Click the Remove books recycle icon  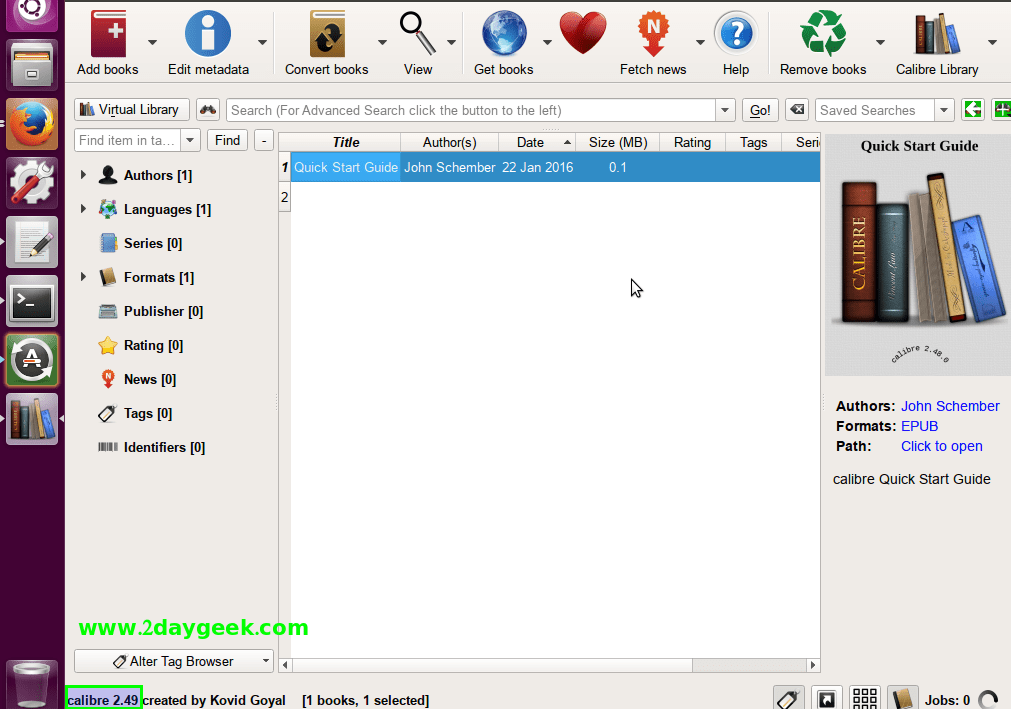pyautogui.click(x=823, y=34)
